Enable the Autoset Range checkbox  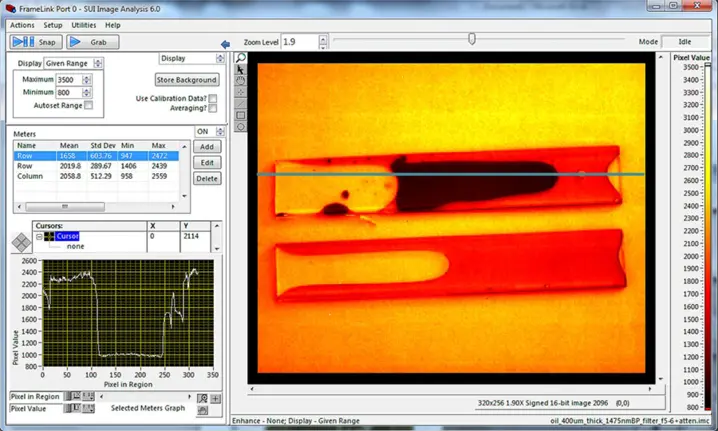(89, 105)
